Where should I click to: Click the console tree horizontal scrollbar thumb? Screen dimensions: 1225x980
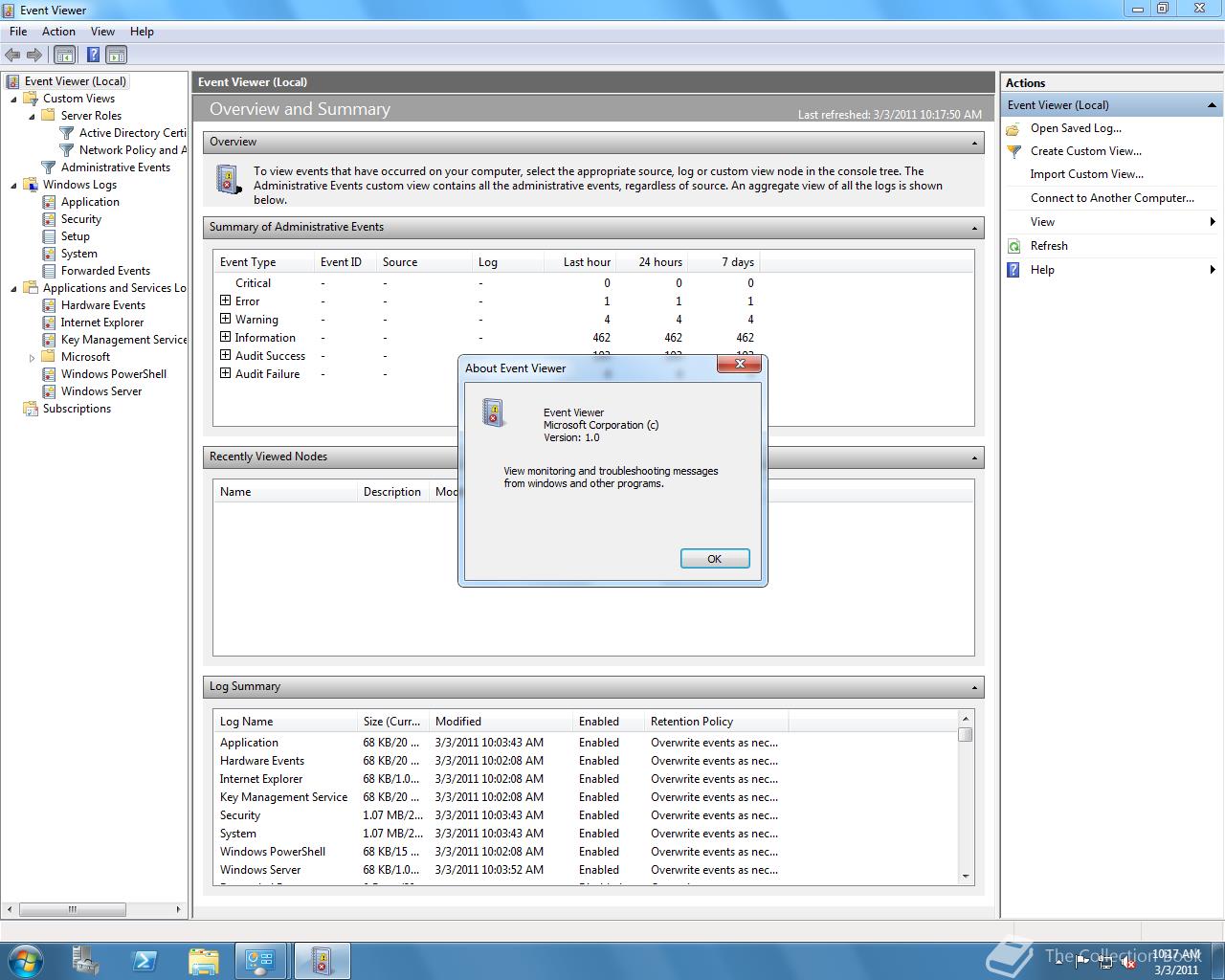[72, 909]
